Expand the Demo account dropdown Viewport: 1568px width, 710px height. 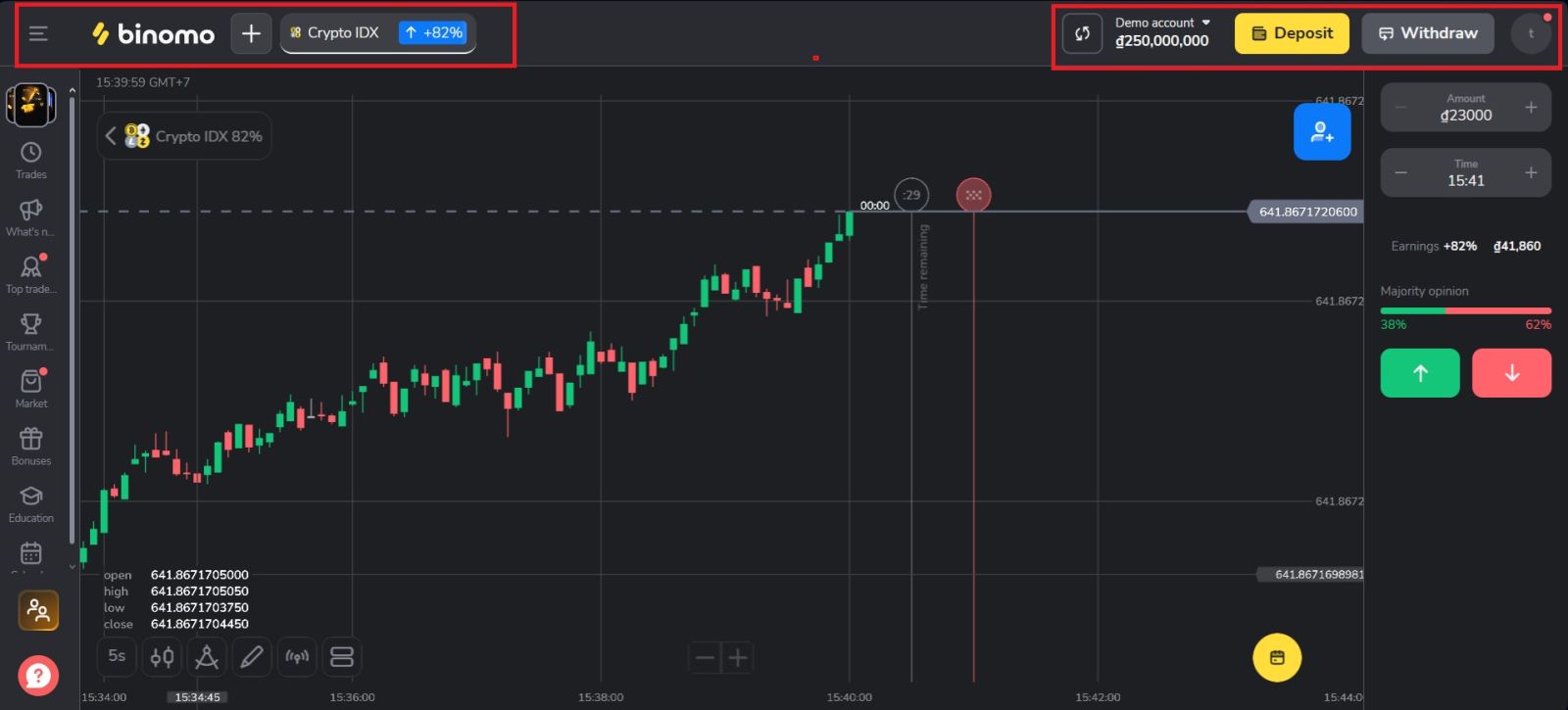(x=1163, y=23)
